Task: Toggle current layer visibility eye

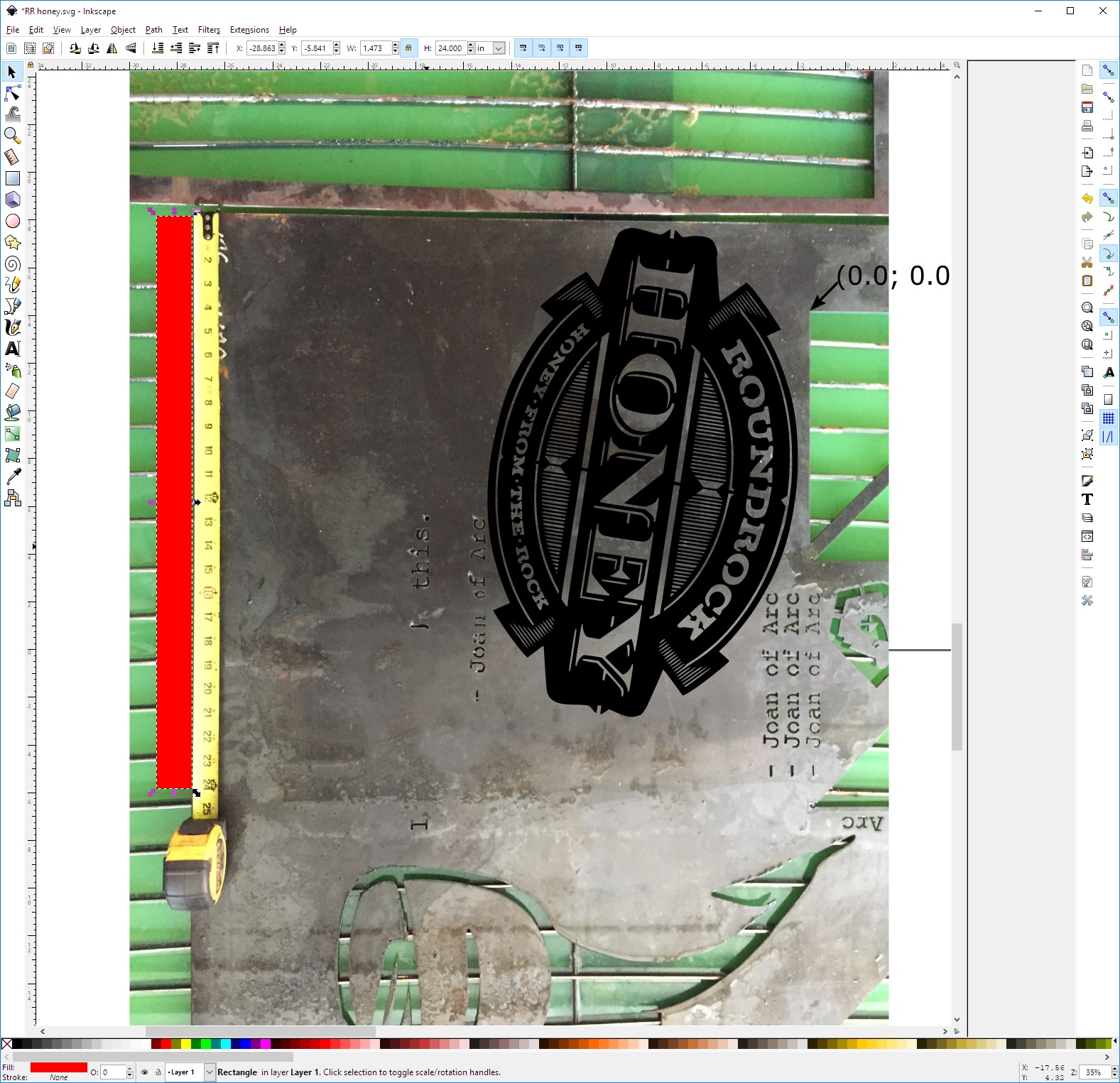Action: click(145, 1072)
